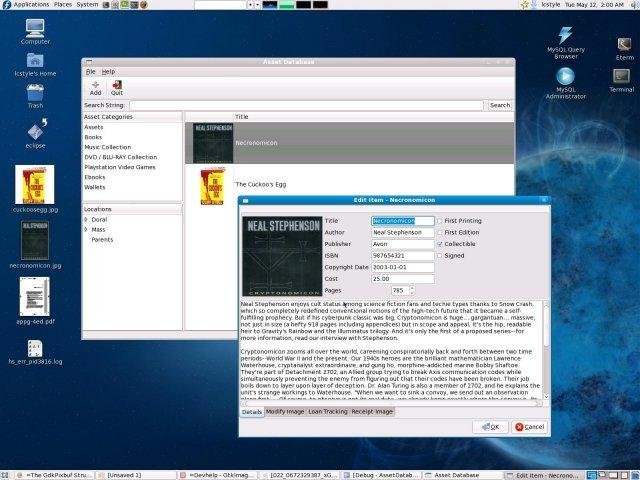640x480 pixels.
Task: Click the description vertical scrollbar down arrow
Action: [x=546, y=396]
